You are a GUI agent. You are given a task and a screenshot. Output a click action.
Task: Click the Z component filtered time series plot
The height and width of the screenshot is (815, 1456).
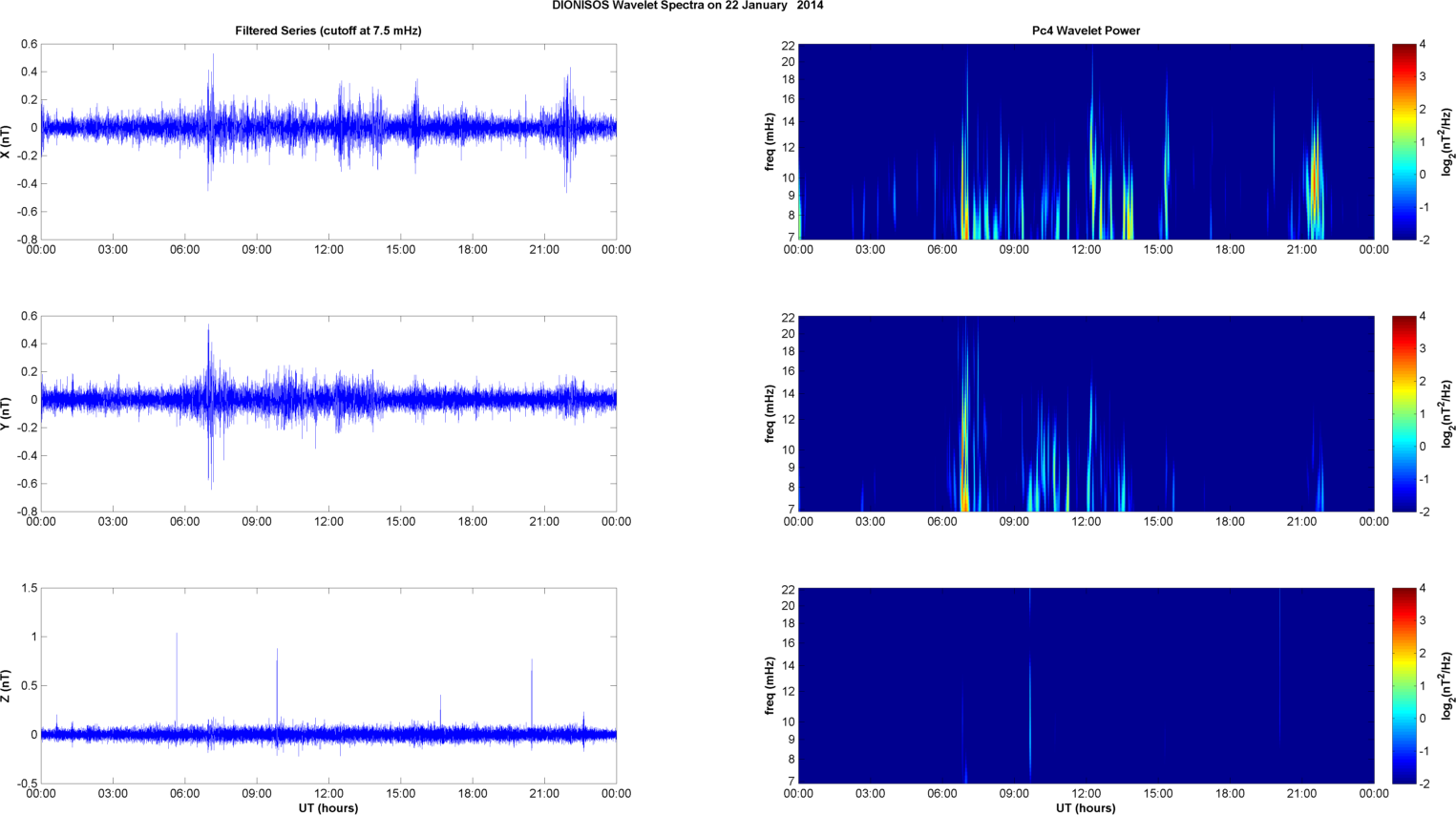click(328, 685)
